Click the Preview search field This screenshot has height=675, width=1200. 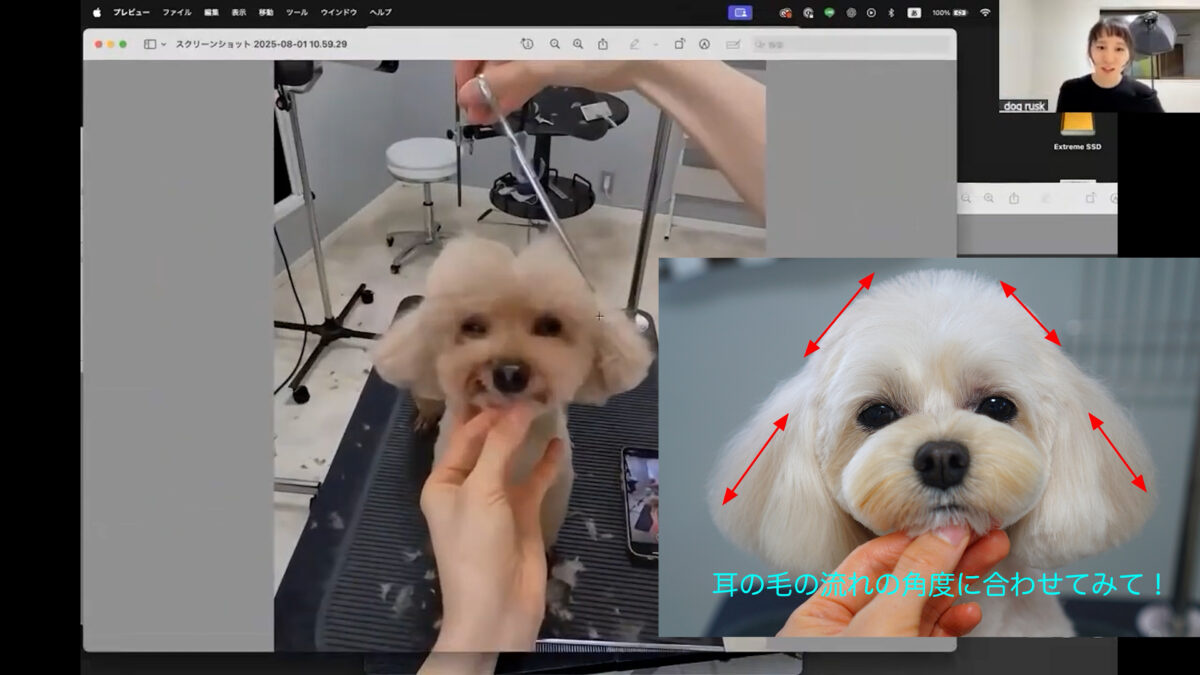pos(850,44)
